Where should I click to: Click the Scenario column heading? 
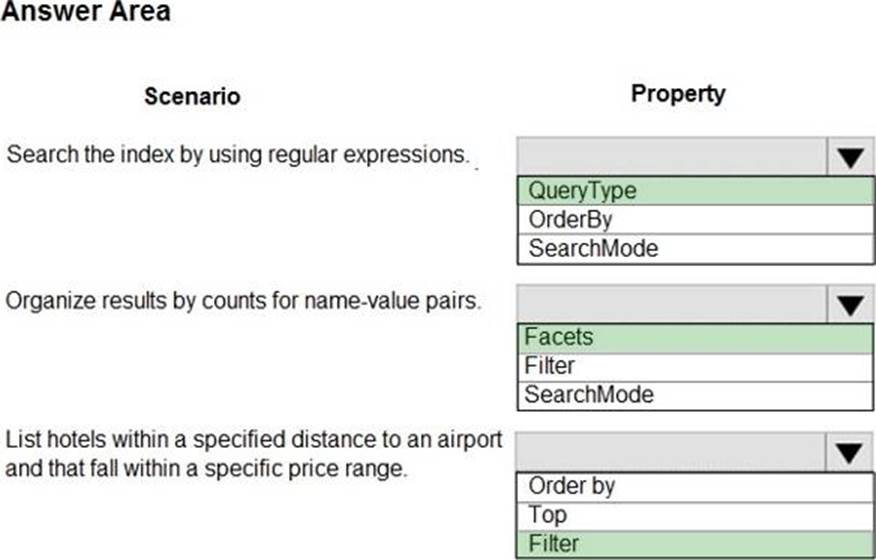coord(192,97)
